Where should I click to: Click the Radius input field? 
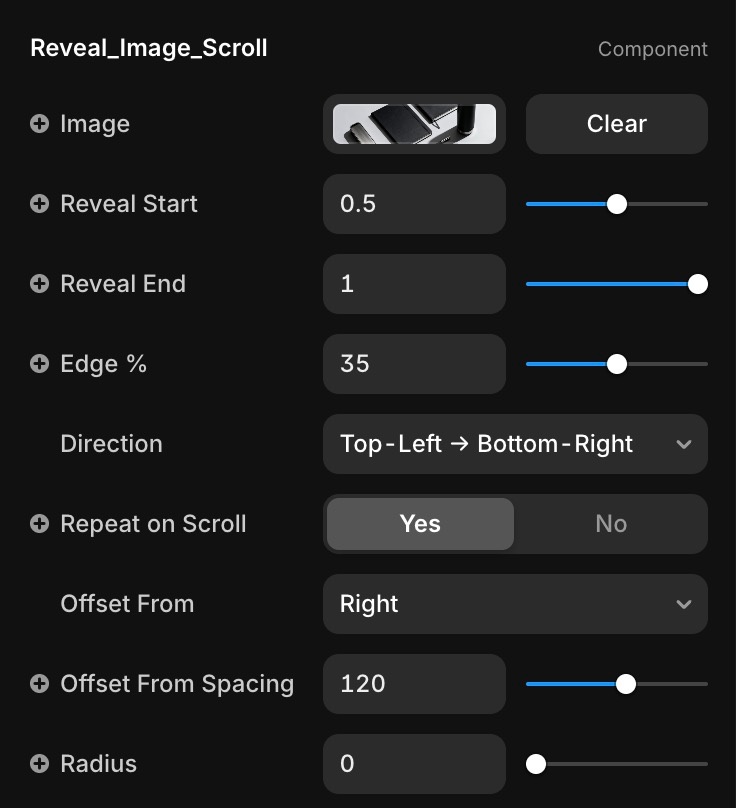(x=414, y=764)
